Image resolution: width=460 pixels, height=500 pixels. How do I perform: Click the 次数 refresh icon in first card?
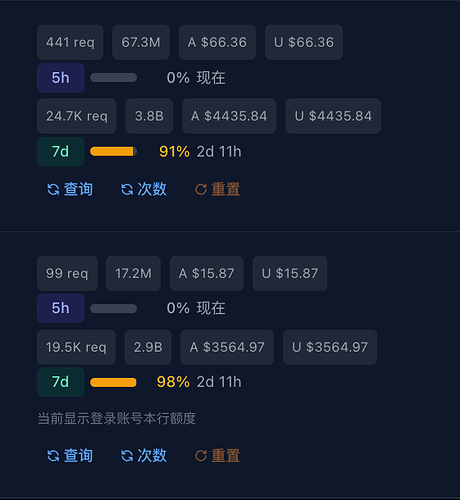(127, 189)
